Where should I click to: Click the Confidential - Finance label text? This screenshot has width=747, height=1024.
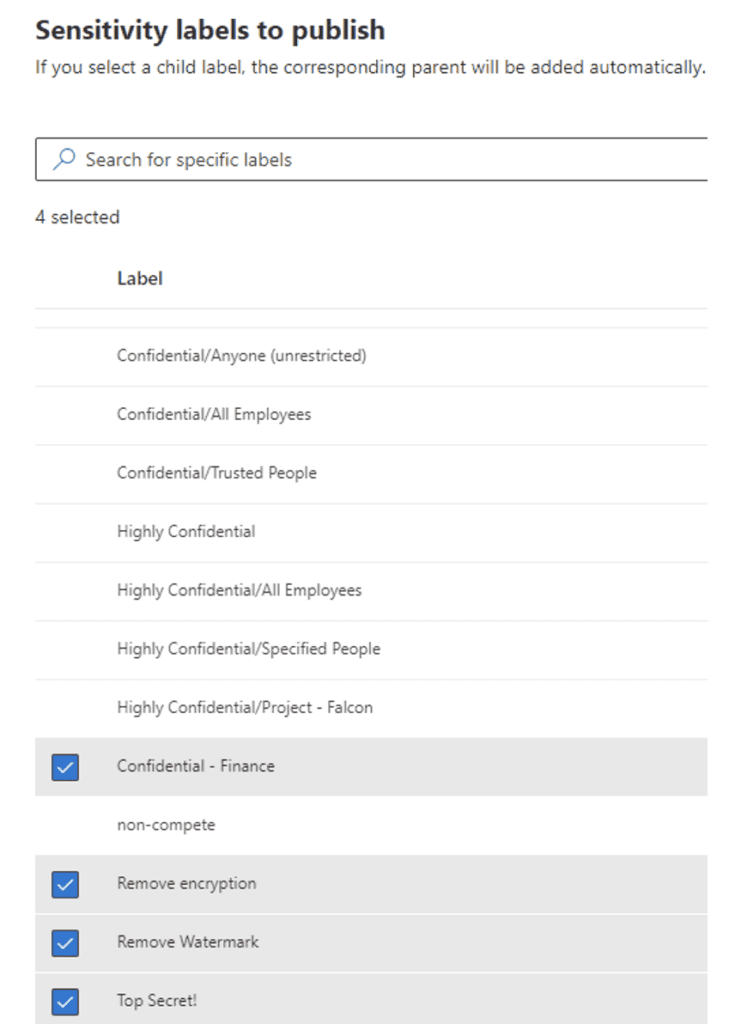pos(196,766)
